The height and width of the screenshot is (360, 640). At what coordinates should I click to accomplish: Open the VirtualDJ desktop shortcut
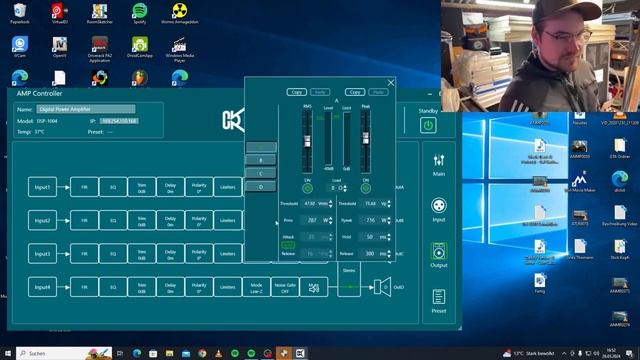coord(60,13)
